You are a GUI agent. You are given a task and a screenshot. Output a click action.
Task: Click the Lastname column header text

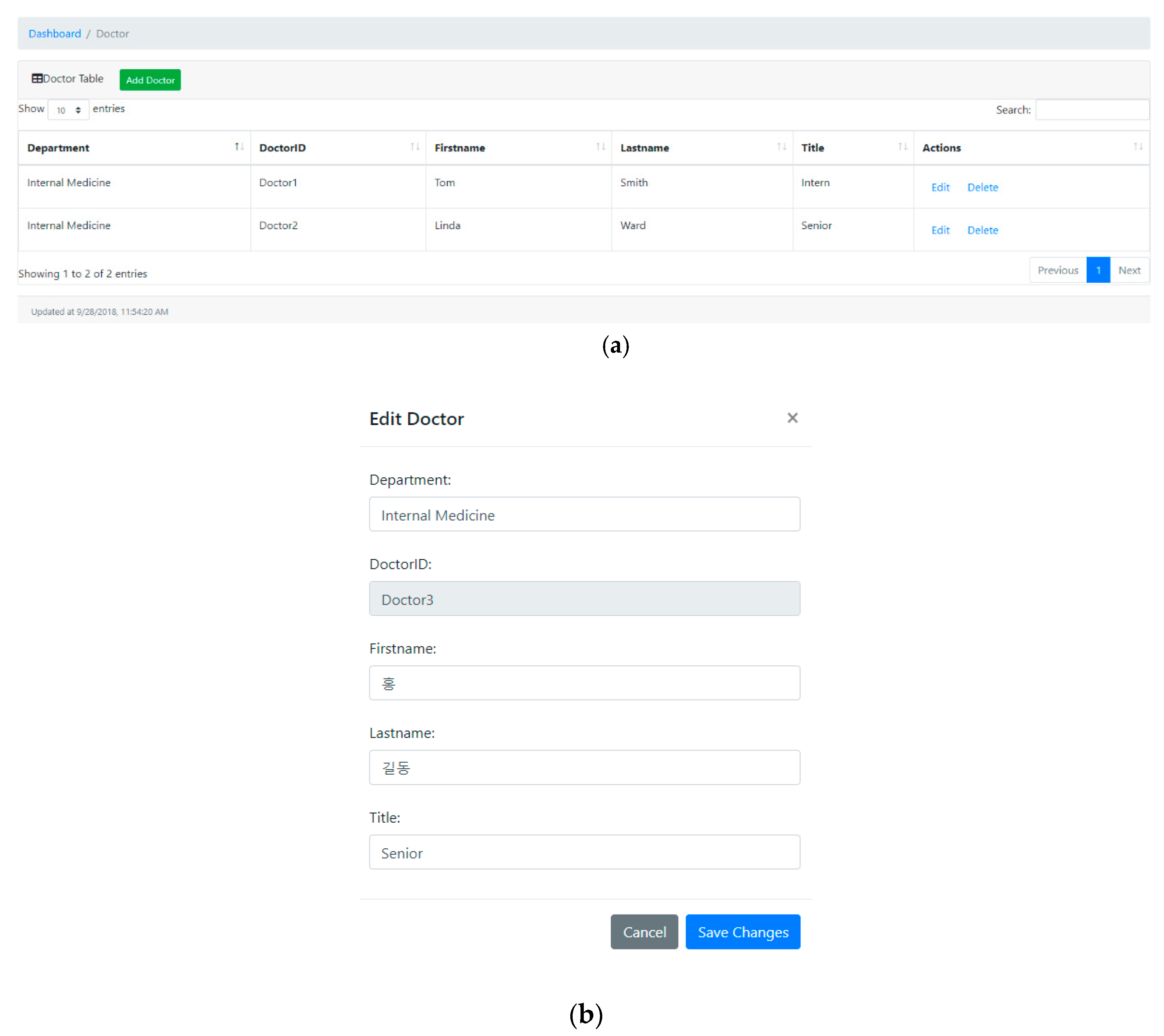pos(645,148)
